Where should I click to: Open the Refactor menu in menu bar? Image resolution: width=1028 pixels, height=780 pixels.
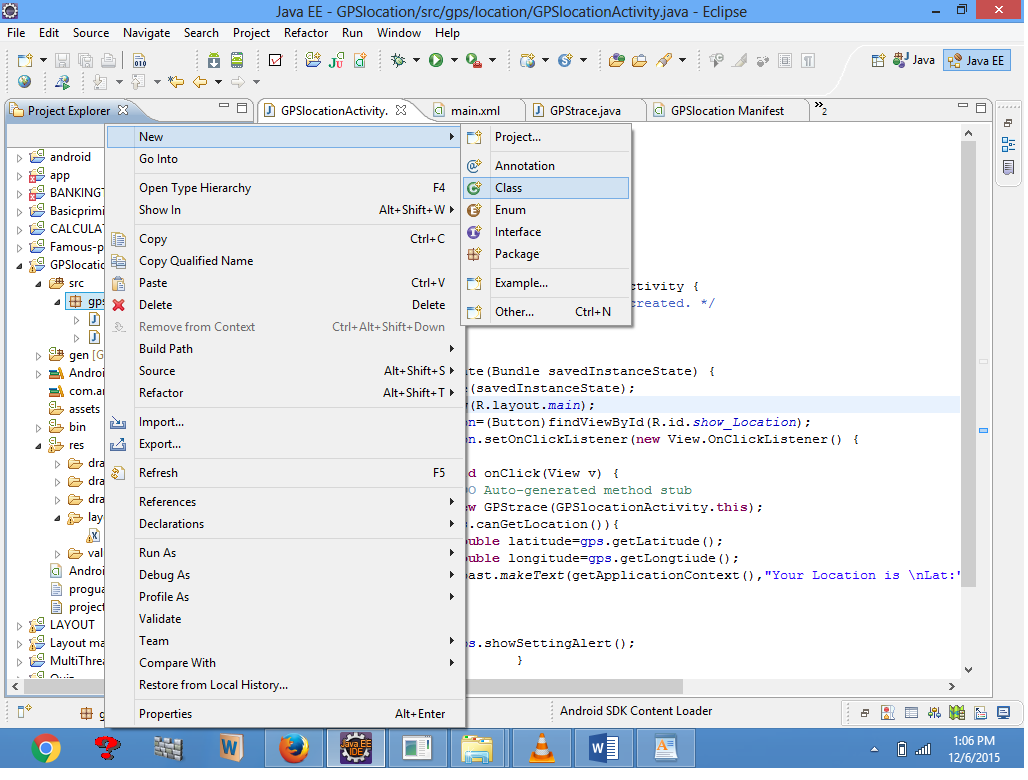(x=305, y=33)
